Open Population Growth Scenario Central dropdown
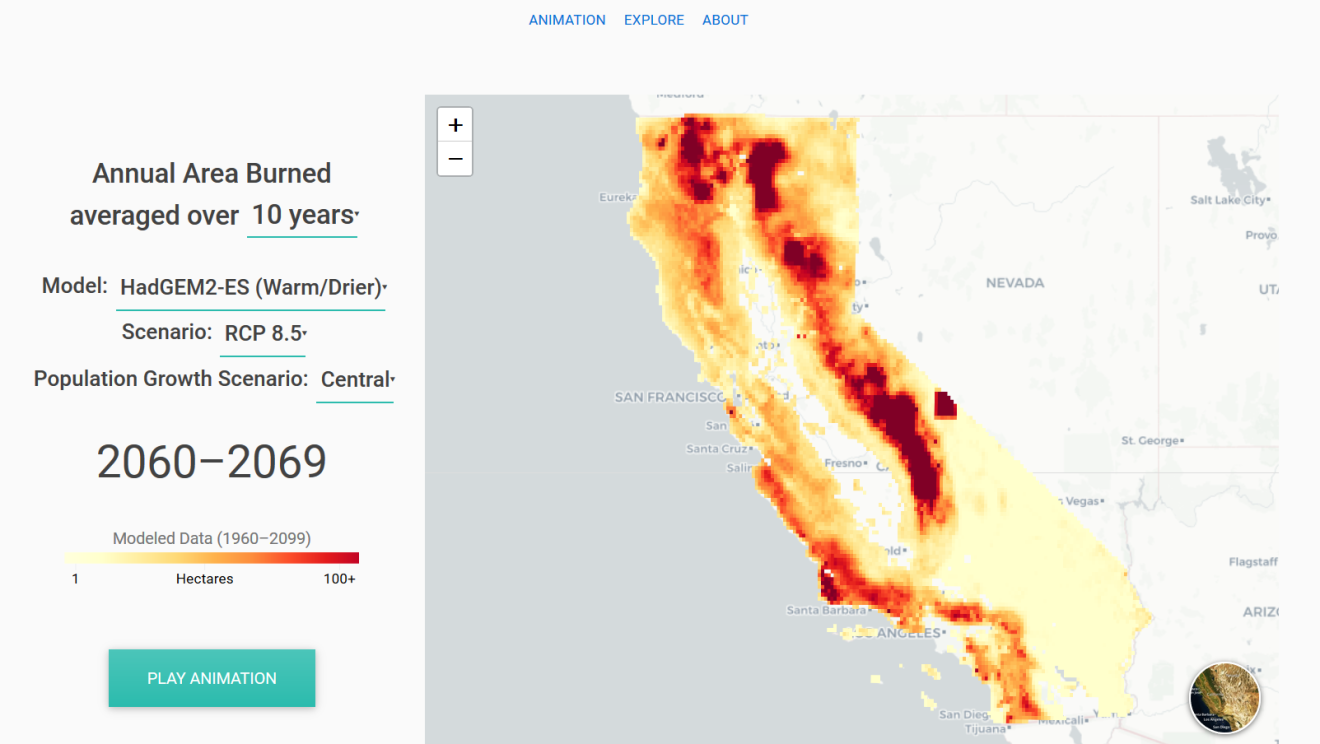The image size is (1320, 744). [x=355, y=380]
